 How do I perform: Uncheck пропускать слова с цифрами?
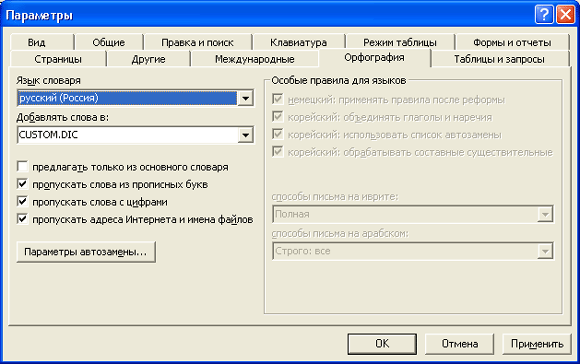pyautogui.click(x=23, y=202)
